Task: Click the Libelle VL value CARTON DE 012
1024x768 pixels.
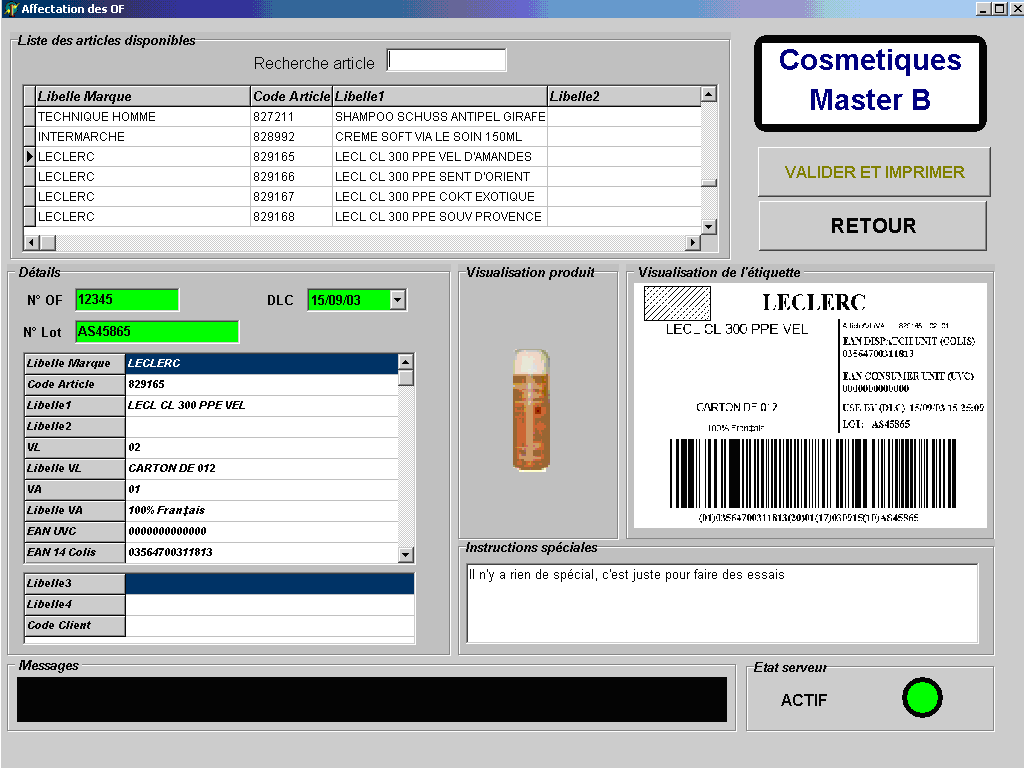Action: tap(261, 468)
